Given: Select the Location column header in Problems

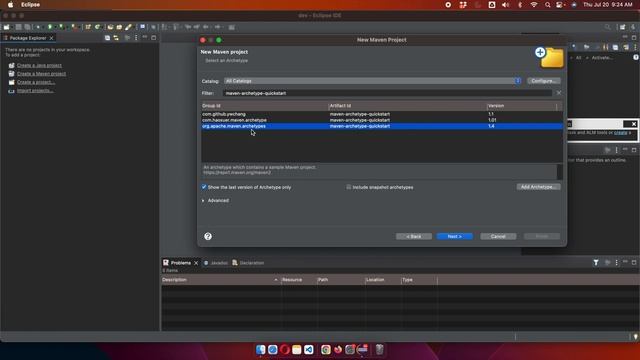Looking at the screenshot, I should tap(383, 280).
